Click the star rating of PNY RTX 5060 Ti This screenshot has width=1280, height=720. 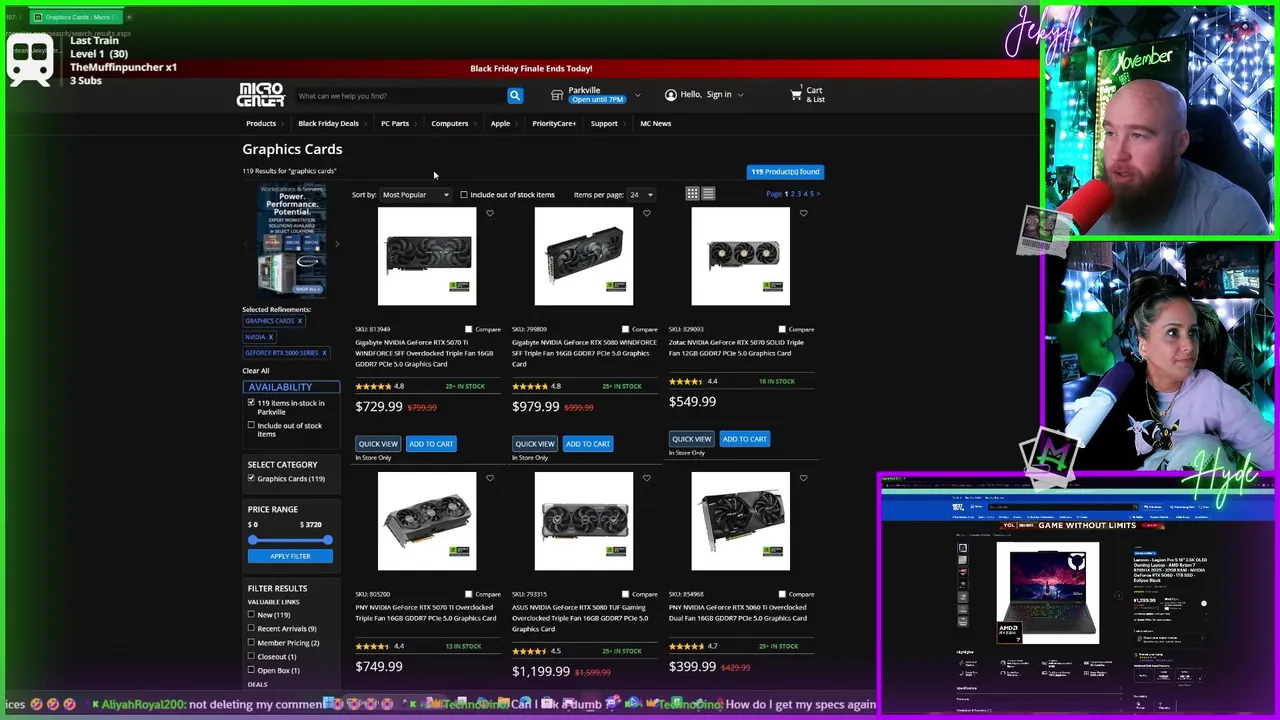coord(686,646)
